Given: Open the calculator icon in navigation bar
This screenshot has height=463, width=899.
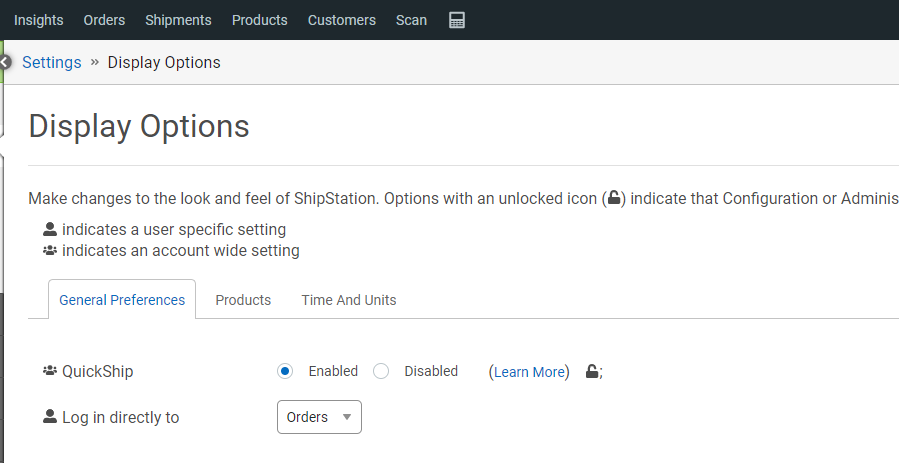Looking at the screenshot, I should coord(457,20).
